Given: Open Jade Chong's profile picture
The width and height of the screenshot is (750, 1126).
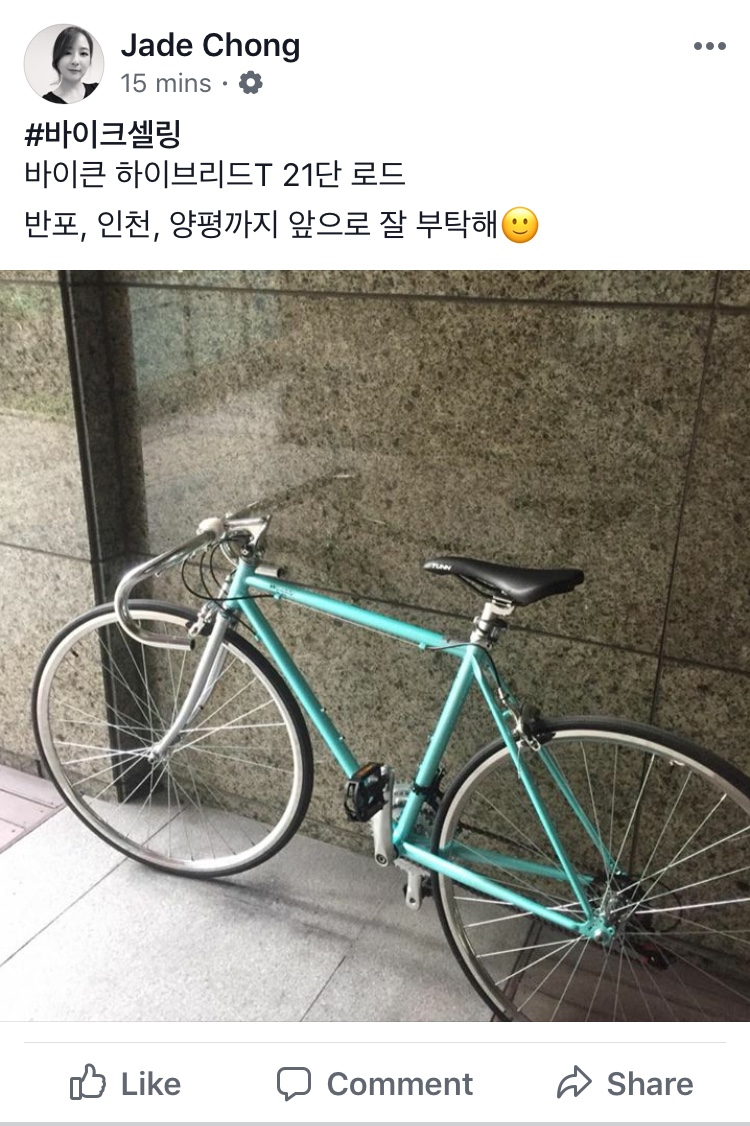Looking at the screenshot, I should point(64,64).
